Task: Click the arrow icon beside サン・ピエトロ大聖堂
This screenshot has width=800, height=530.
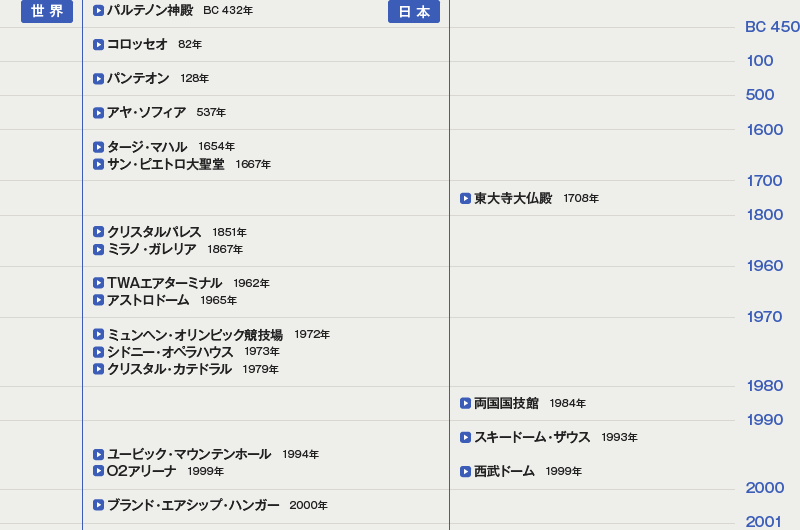Action: tap(98, 164)
